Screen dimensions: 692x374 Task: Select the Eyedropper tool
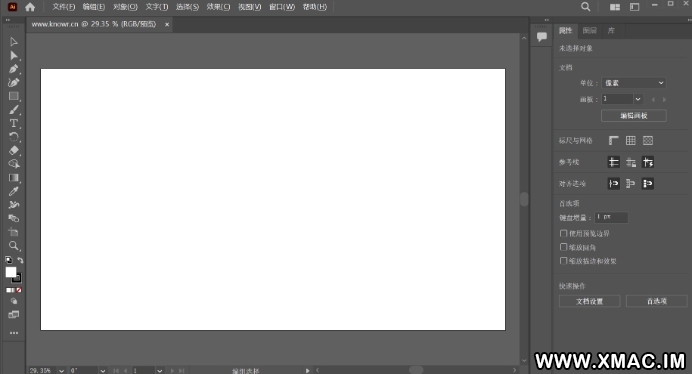click(x=14, y=191)
